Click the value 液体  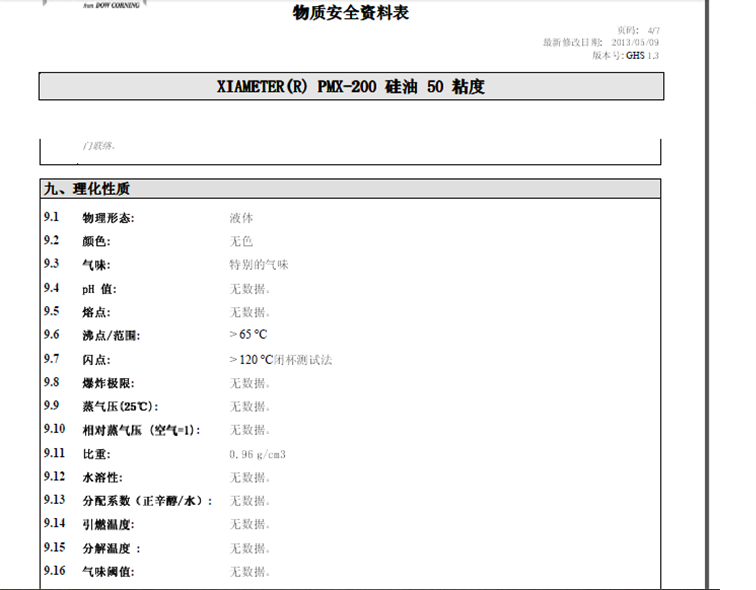241,218
